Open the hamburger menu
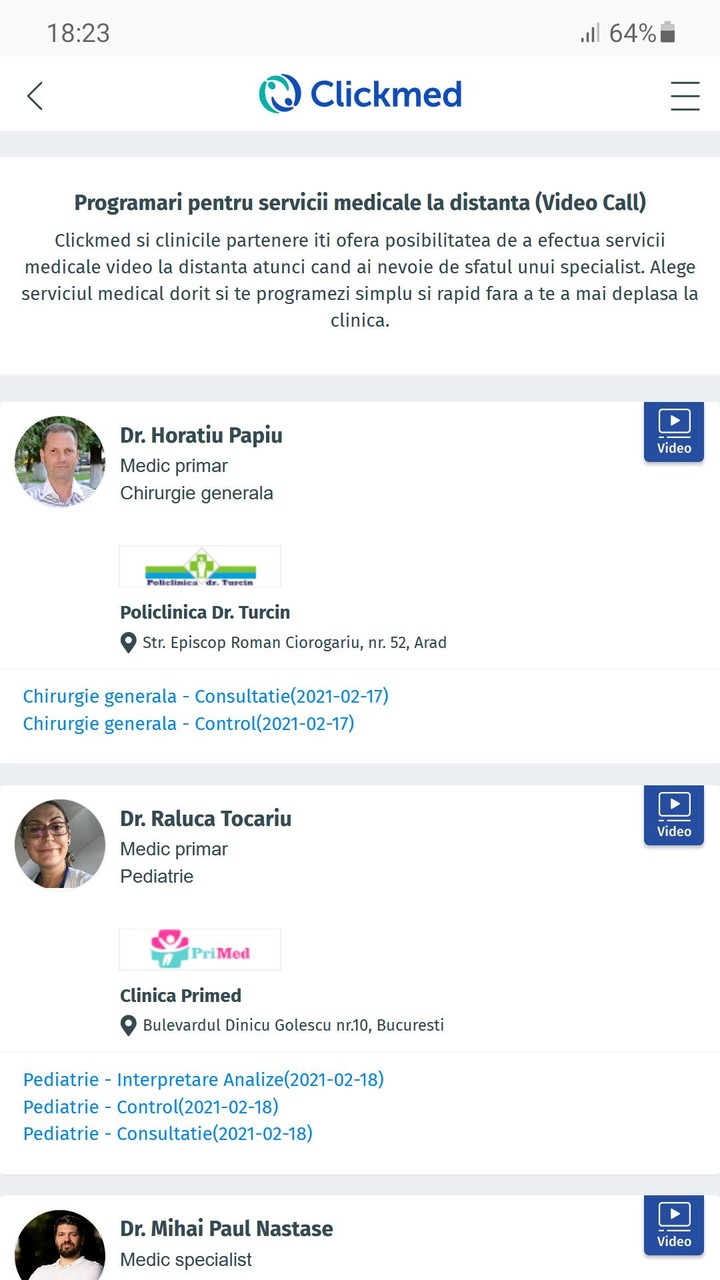The width and height of the screenshot is (720, 1280). tap(685, 96)
